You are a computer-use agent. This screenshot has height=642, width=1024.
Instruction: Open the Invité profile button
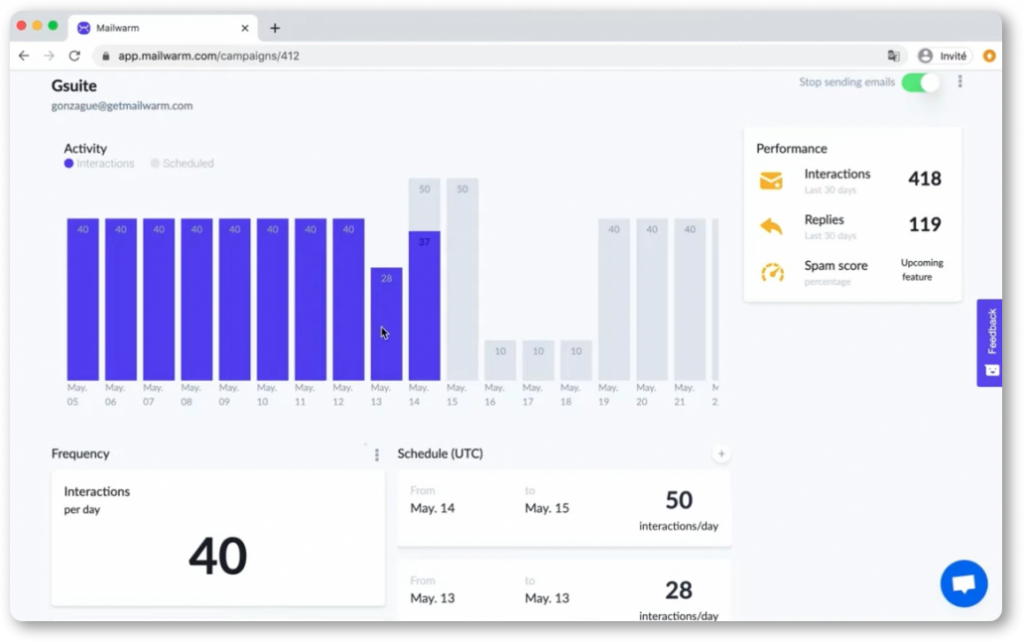(x=942, y=56)
